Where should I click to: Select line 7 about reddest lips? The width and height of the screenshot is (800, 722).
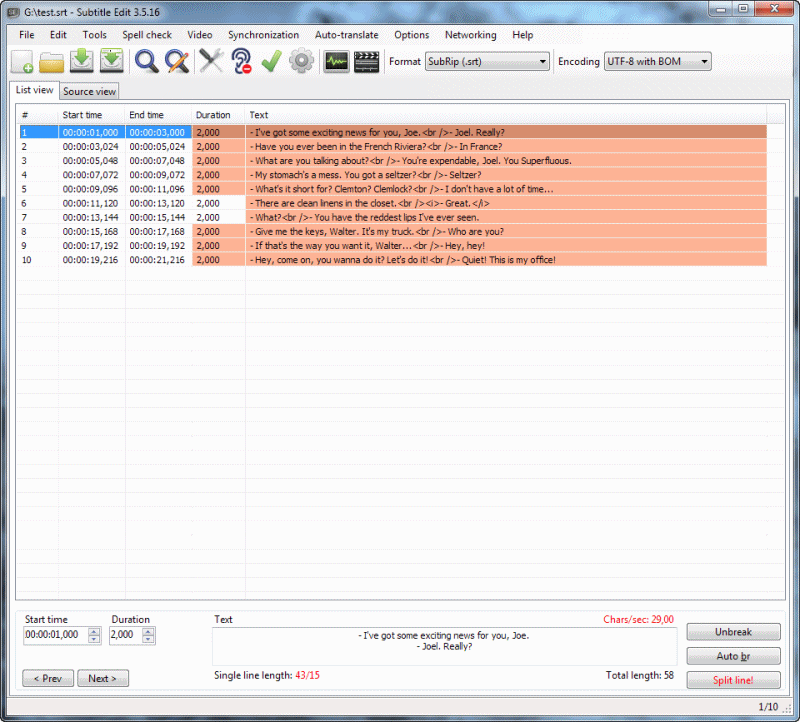tap(393, 217)
